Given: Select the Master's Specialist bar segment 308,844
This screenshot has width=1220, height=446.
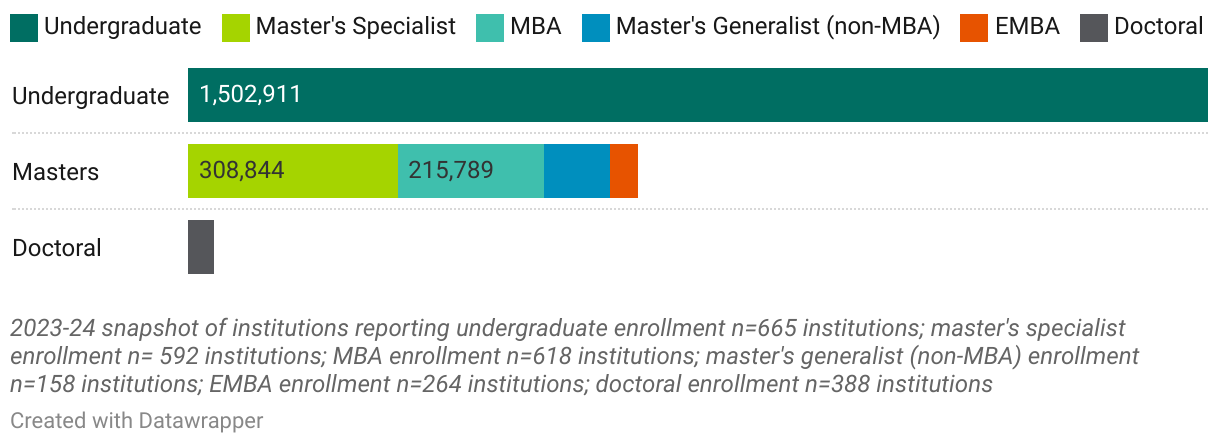Looking at the screenshot, I should 293,171.
